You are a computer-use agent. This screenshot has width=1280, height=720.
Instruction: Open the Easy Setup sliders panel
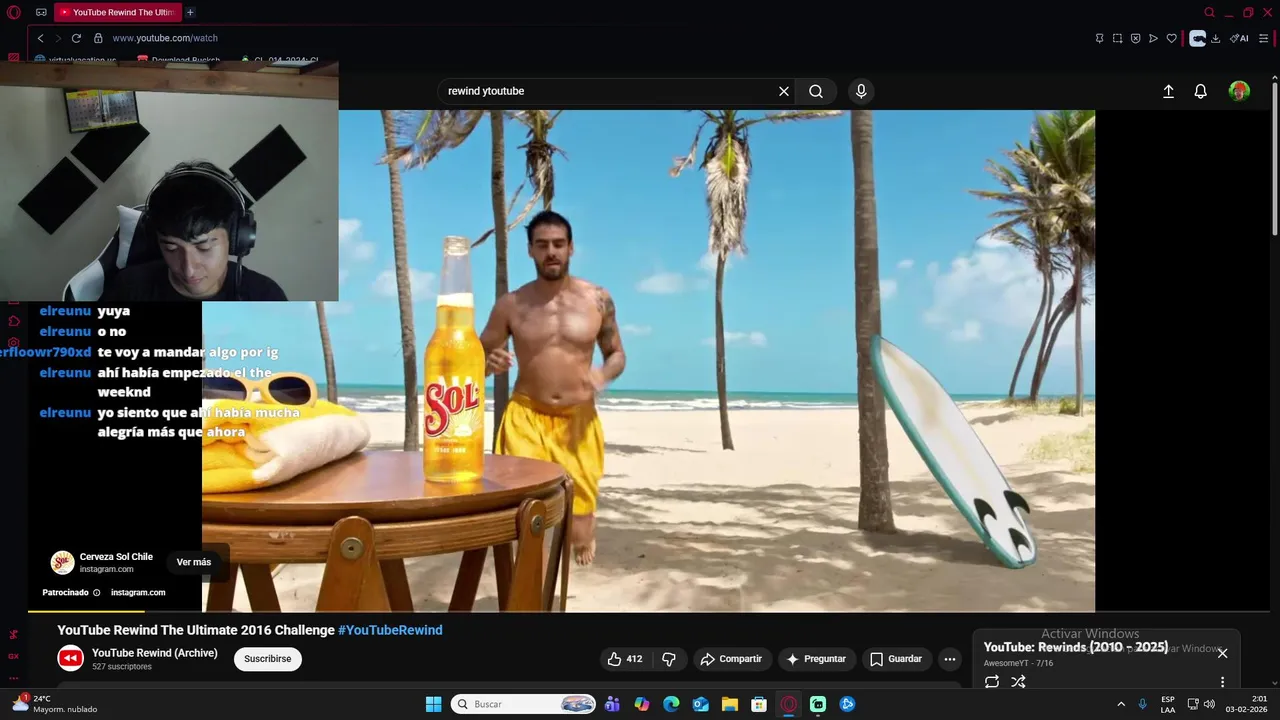point(1265,38)
